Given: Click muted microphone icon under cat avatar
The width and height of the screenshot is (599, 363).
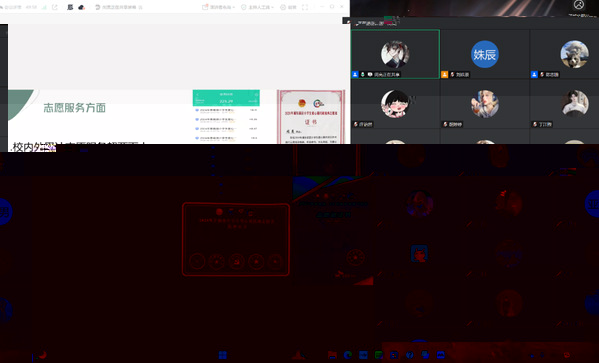Looking at the screenshot, I should click(542, 75).
